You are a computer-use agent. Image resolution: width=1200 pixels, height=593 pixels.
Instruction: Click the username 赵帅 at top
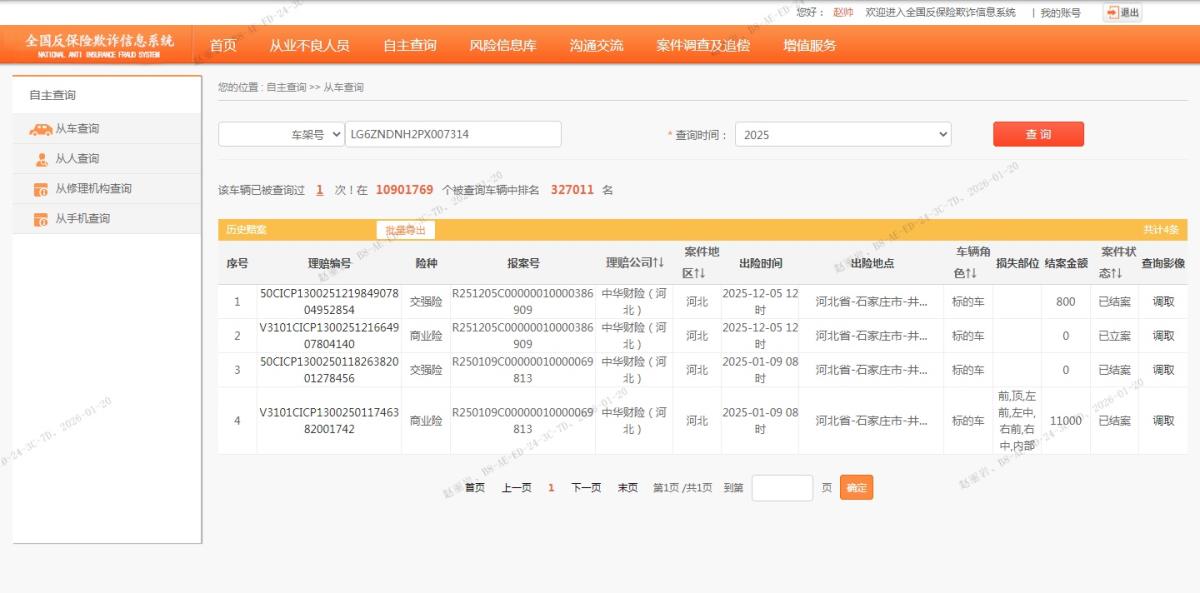843,12
